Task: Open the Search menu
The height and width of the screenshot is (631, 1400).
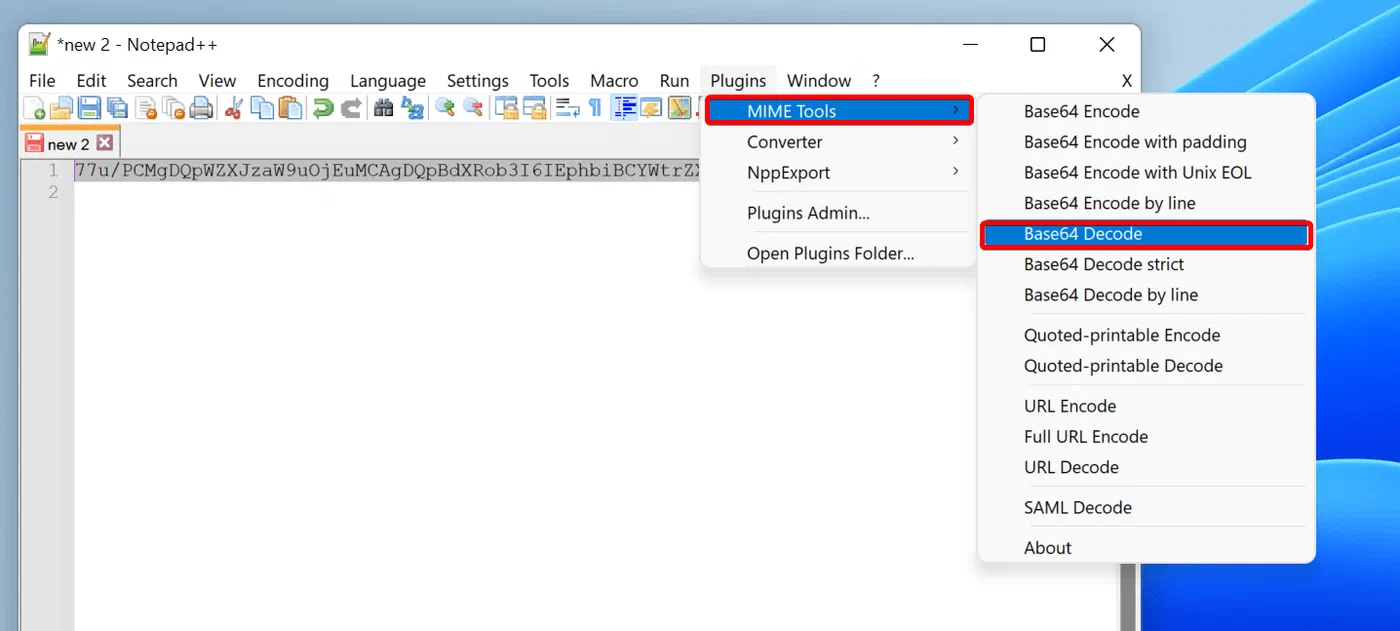Action: [x=152, y=81]
